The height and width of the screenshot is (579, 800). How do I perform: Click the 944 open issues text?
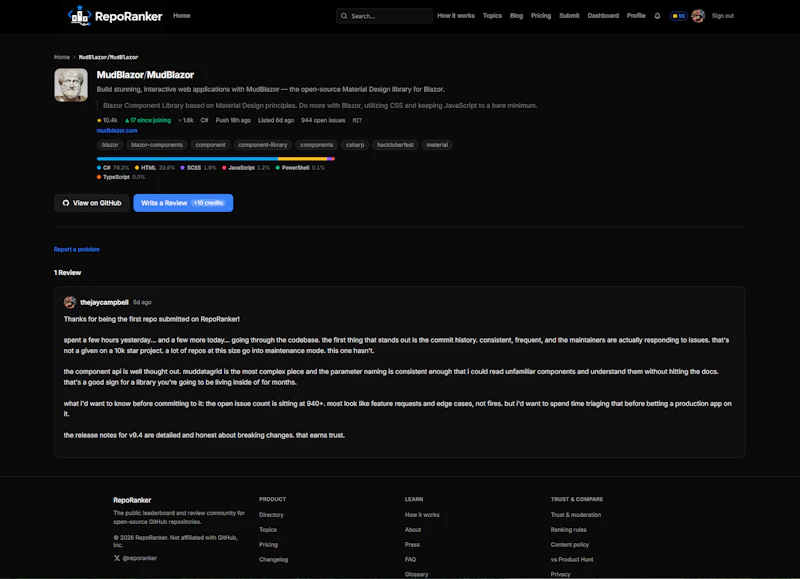[x=323, y=120]
